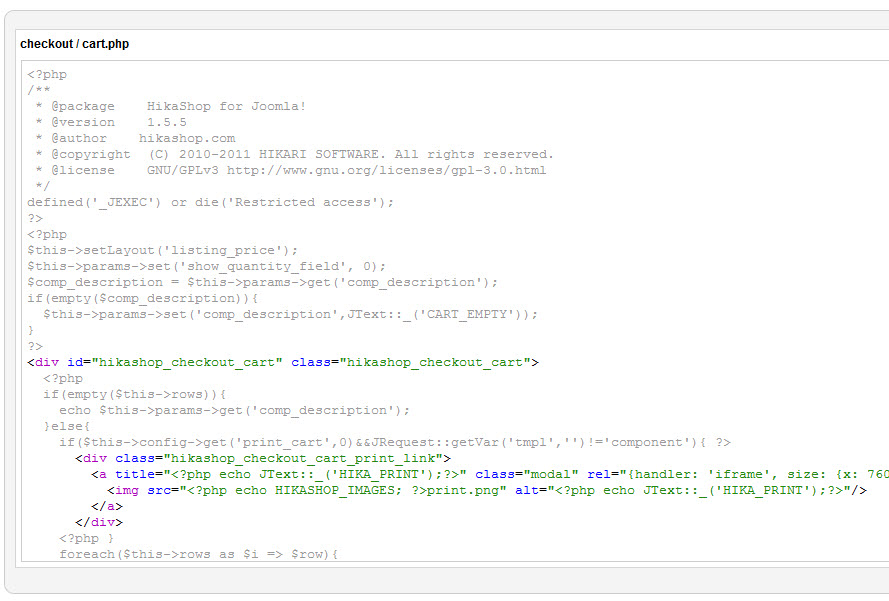Click the div class "hikashop_checkout_cart_print_link" line
Viewport: 889px width, 601px height.
263,458
